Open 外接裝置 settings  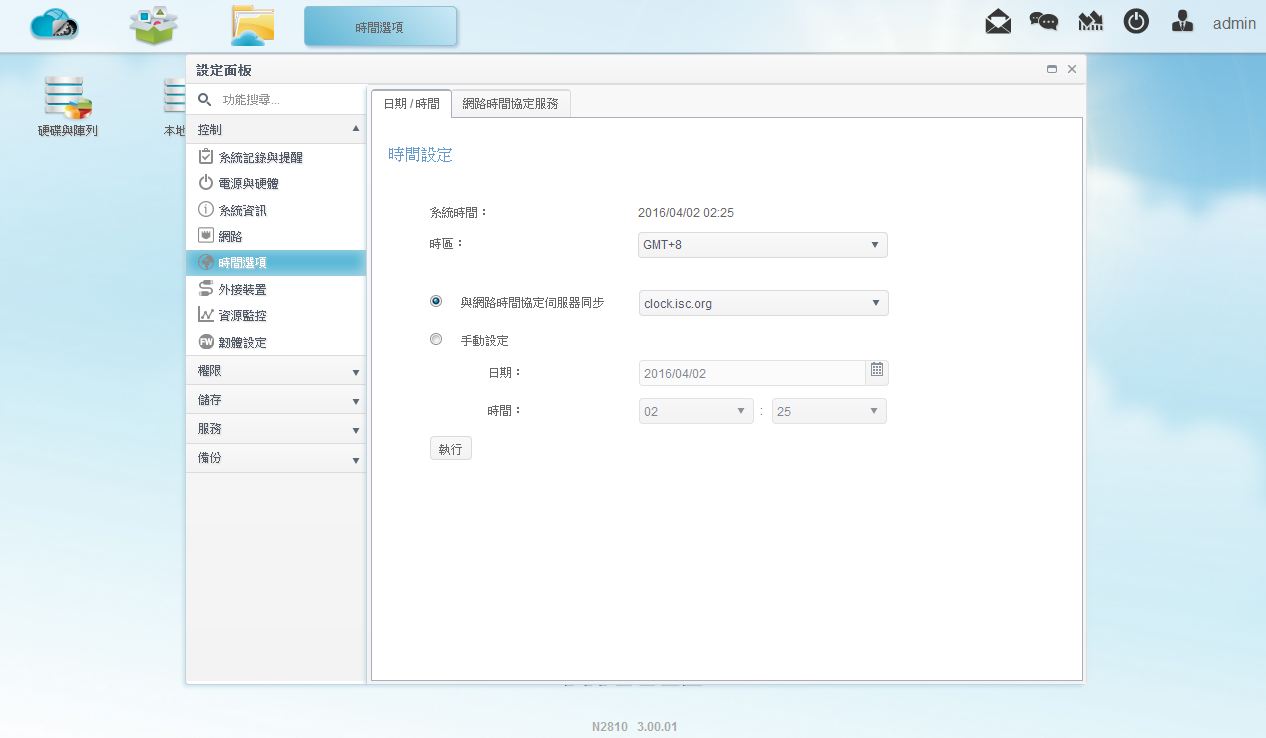(276, 289)
